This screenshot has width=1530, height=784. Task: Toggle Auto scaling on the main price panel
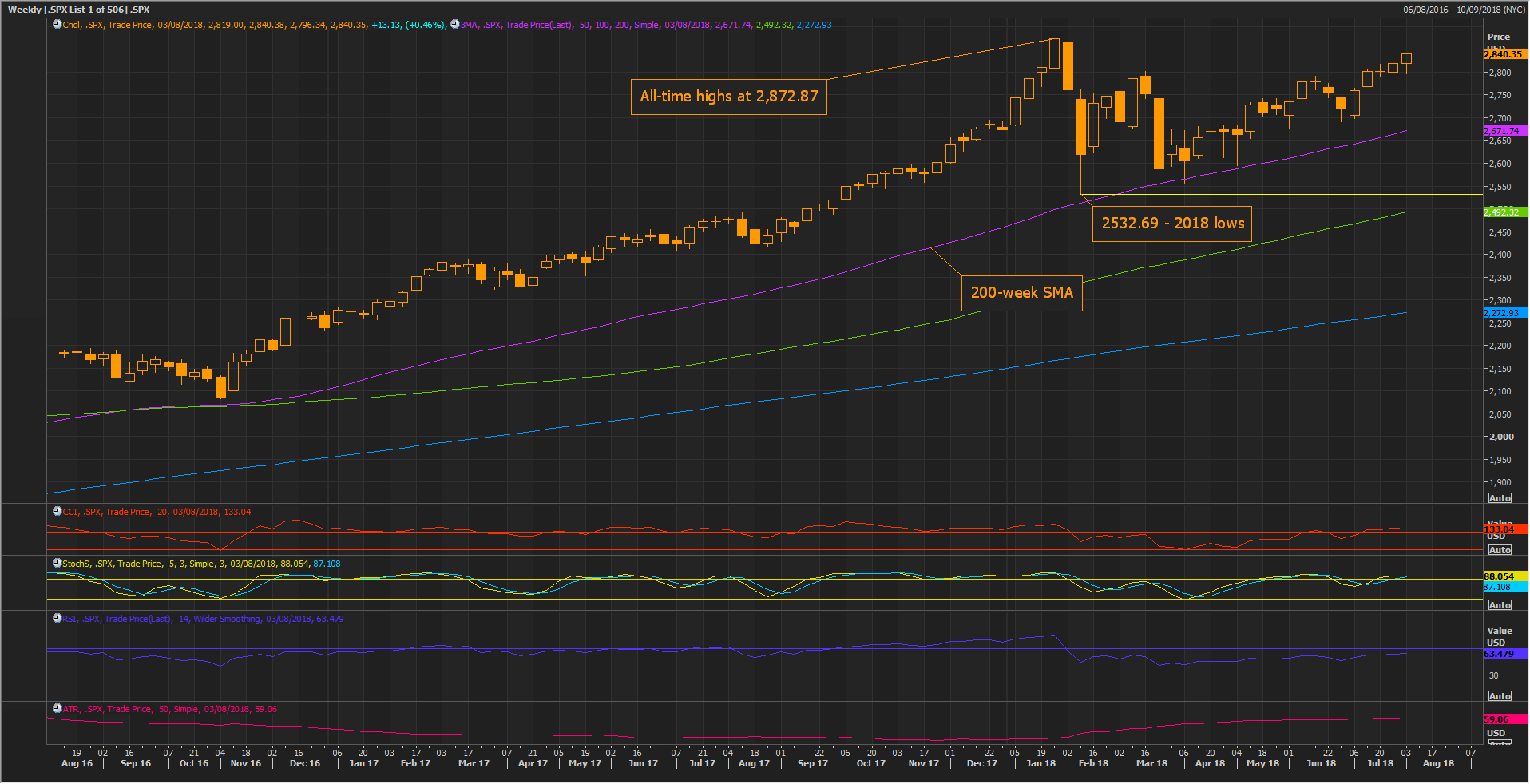click(1500, 498)
